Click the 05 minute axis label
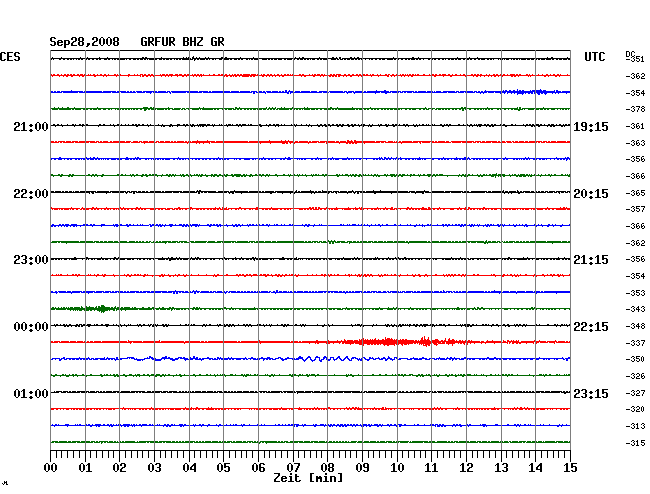650x494 pixels. (x=223, y=467)
